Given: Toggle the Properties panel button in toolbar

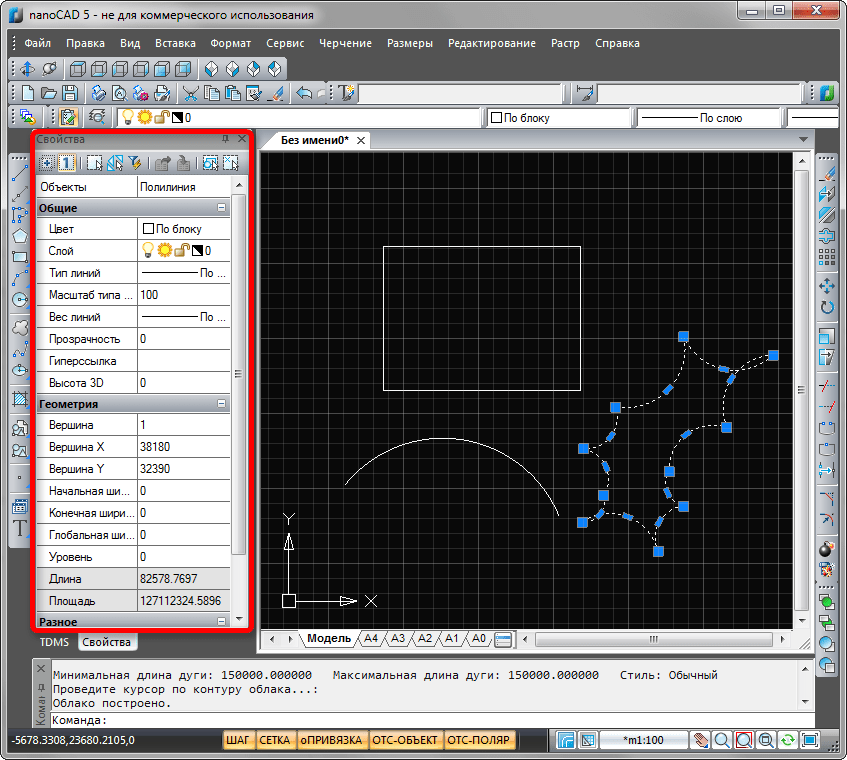Looking at the screenshot, I should [x=68, y=117].
